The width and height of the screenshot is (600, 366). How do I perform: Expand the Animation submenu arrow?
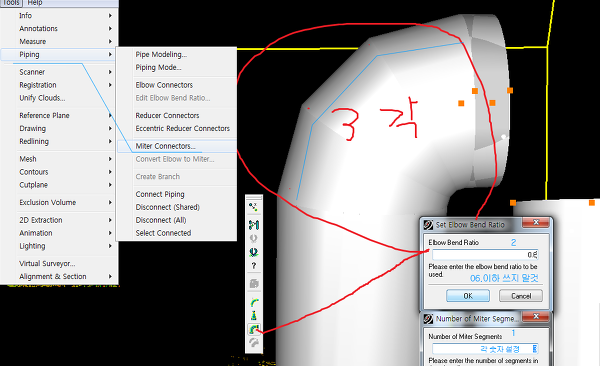coord(110,233)
